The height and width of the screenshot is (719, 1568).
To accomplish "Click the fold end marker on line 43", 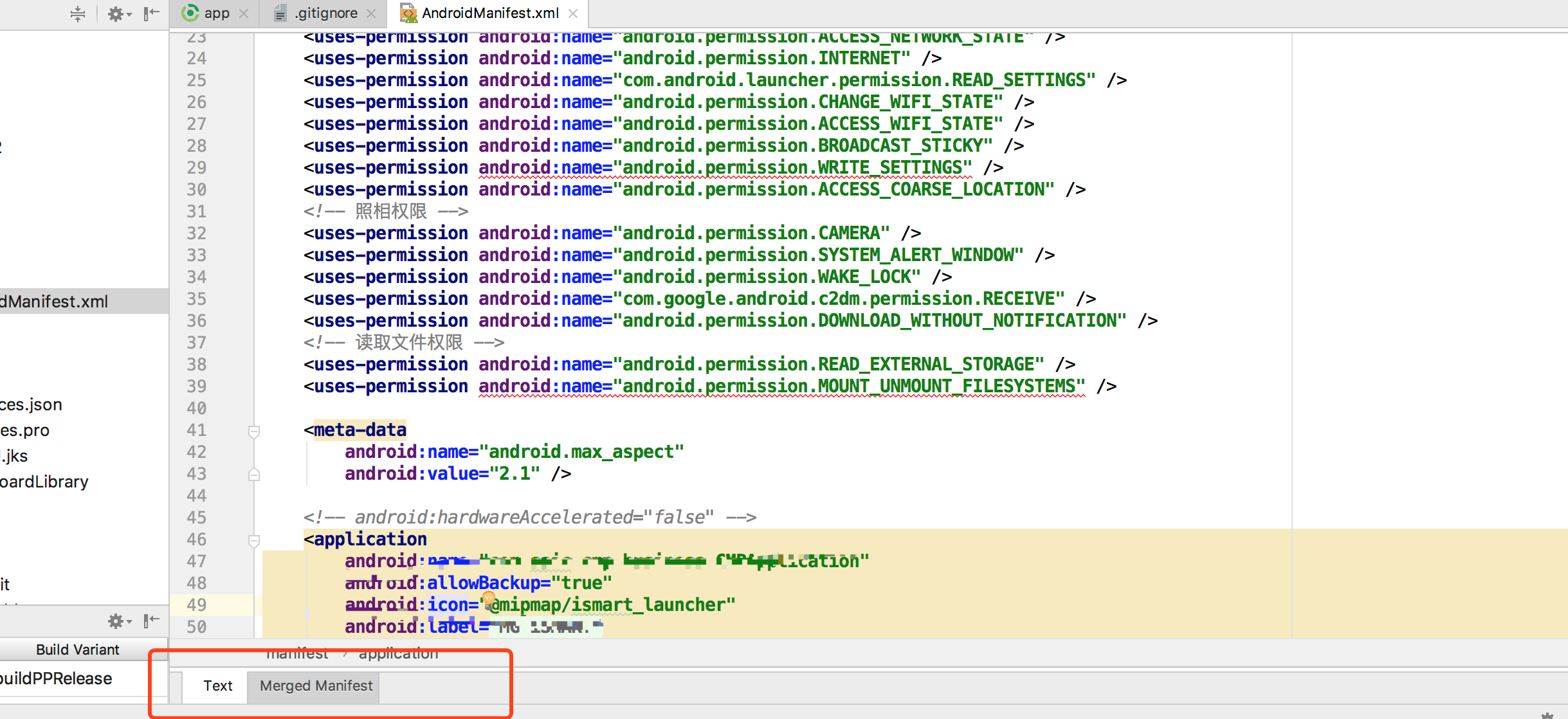I will click(254, 475).
